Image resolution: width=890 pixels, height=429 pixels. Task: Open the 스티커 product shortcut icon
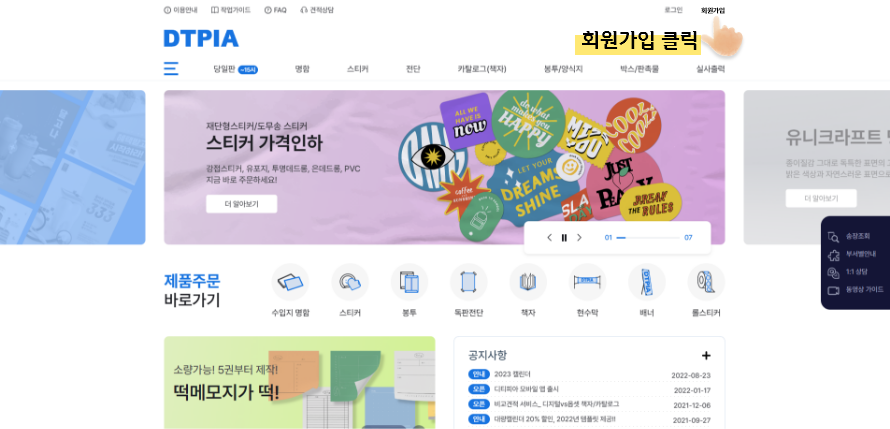click(x=350, y=282)
